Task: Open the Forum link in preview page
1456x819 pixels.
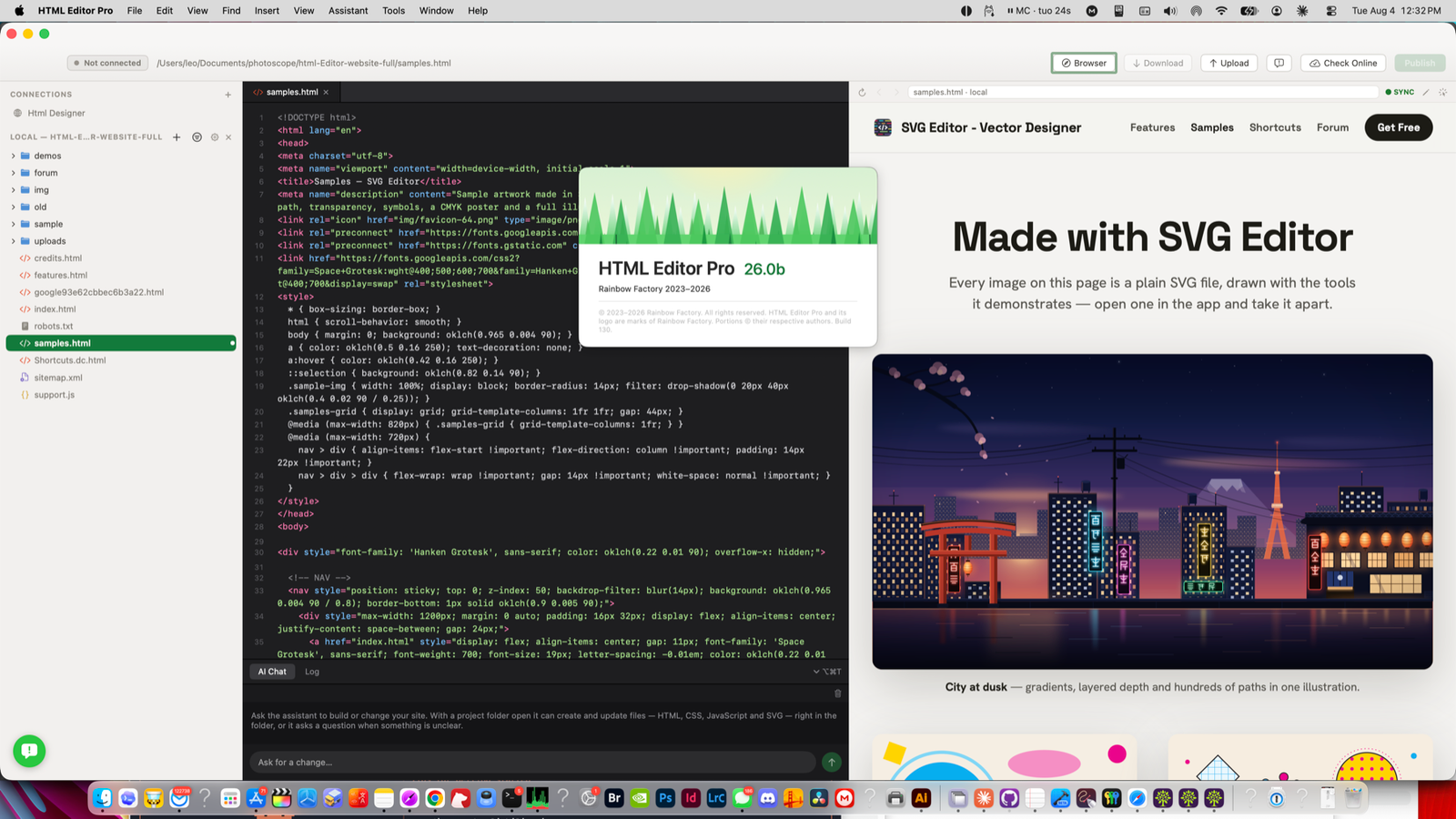Action: [x=1332, y=127]
